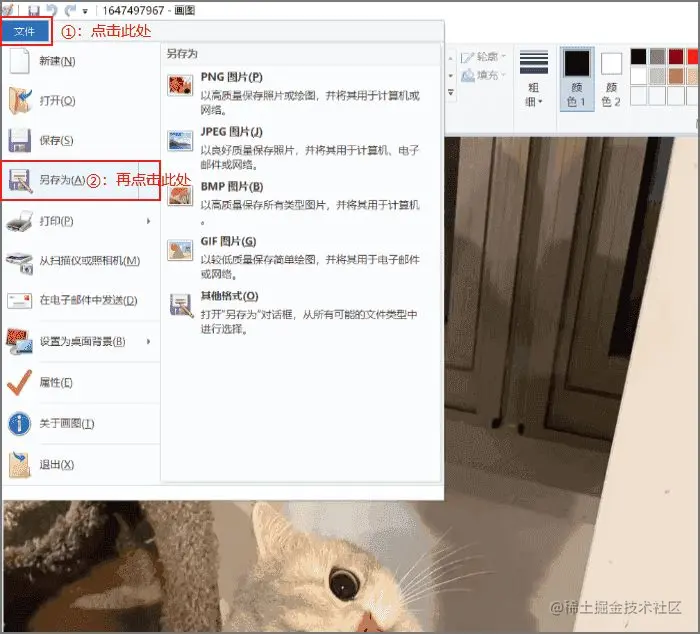Click the 新建(N) new document icon

coord(20,61)
